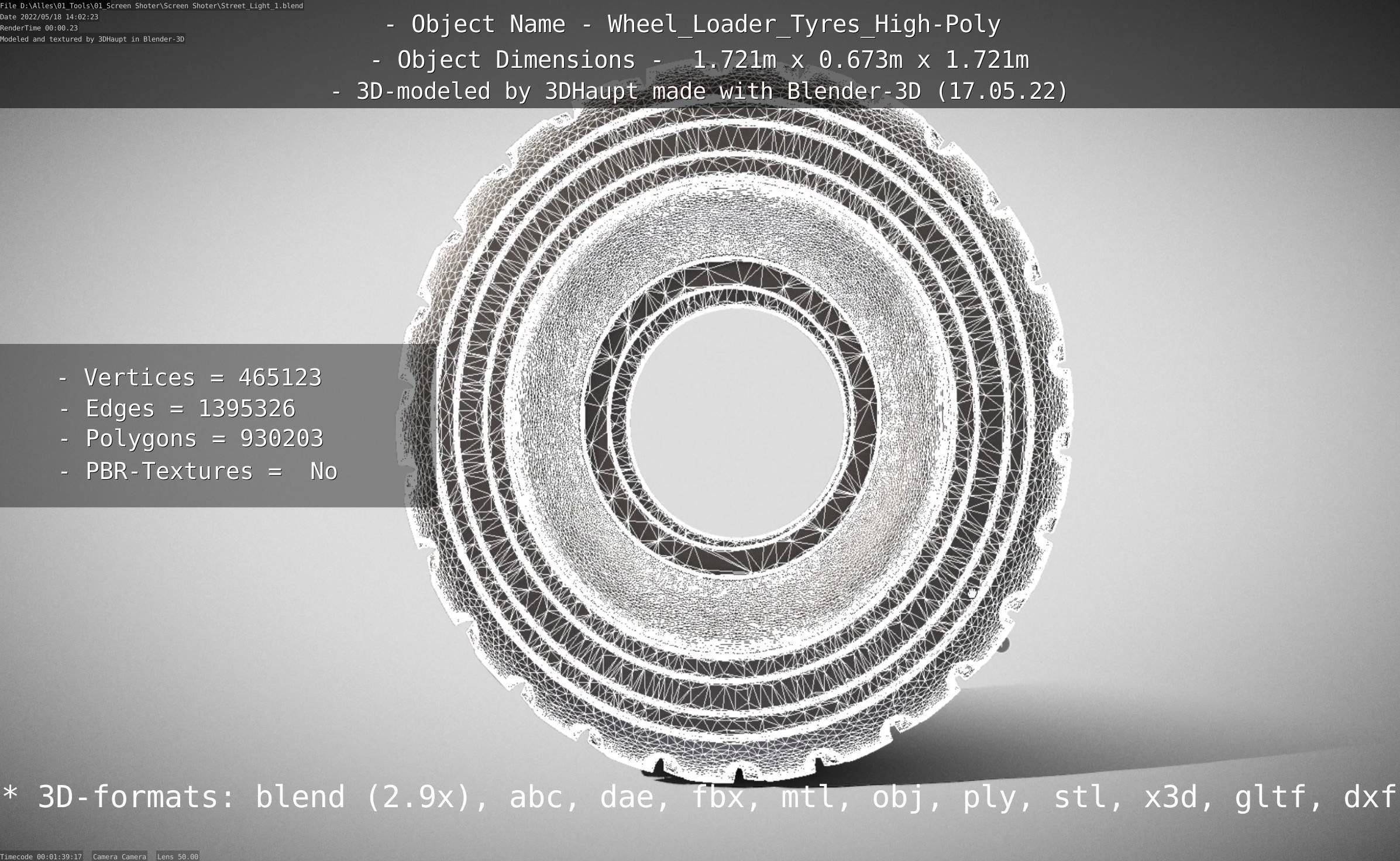The image size is (1400, 861).
Task: Click the empty center hole of the tyre
Action: pos(737,421)
